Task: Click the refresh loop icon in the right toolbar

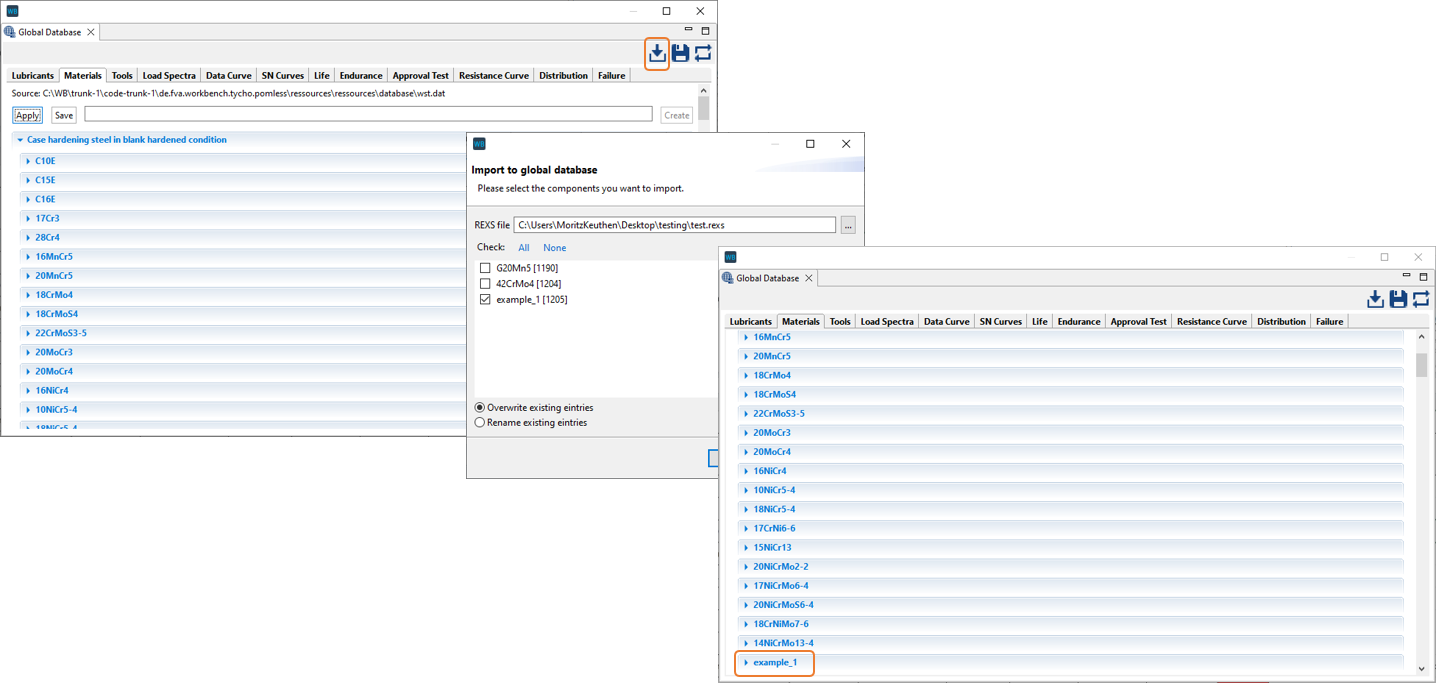Action: (1421, 299)
